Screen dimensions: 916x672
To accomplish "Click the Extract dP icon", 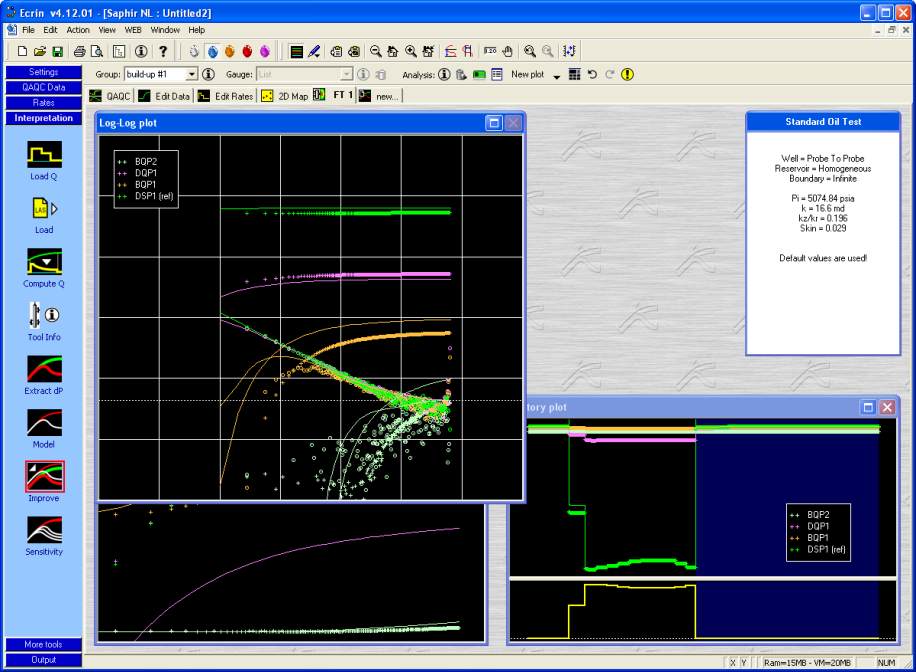I will pyautogui.click(x=44, y=369).
